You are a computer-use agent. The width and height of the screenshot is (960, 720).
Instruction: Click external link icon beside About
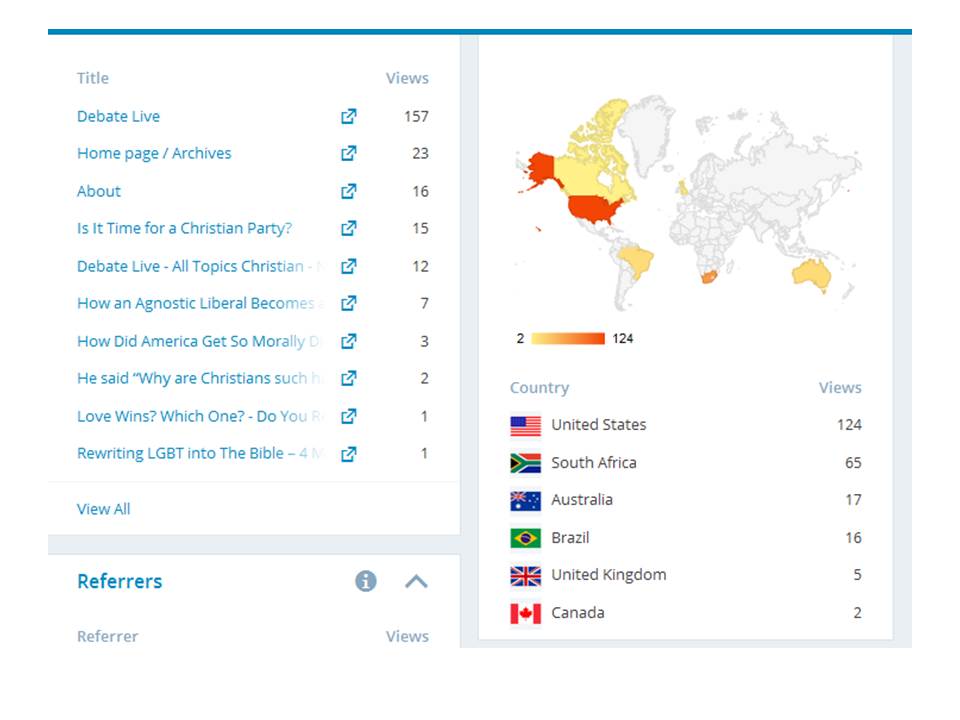coord(348,191)
